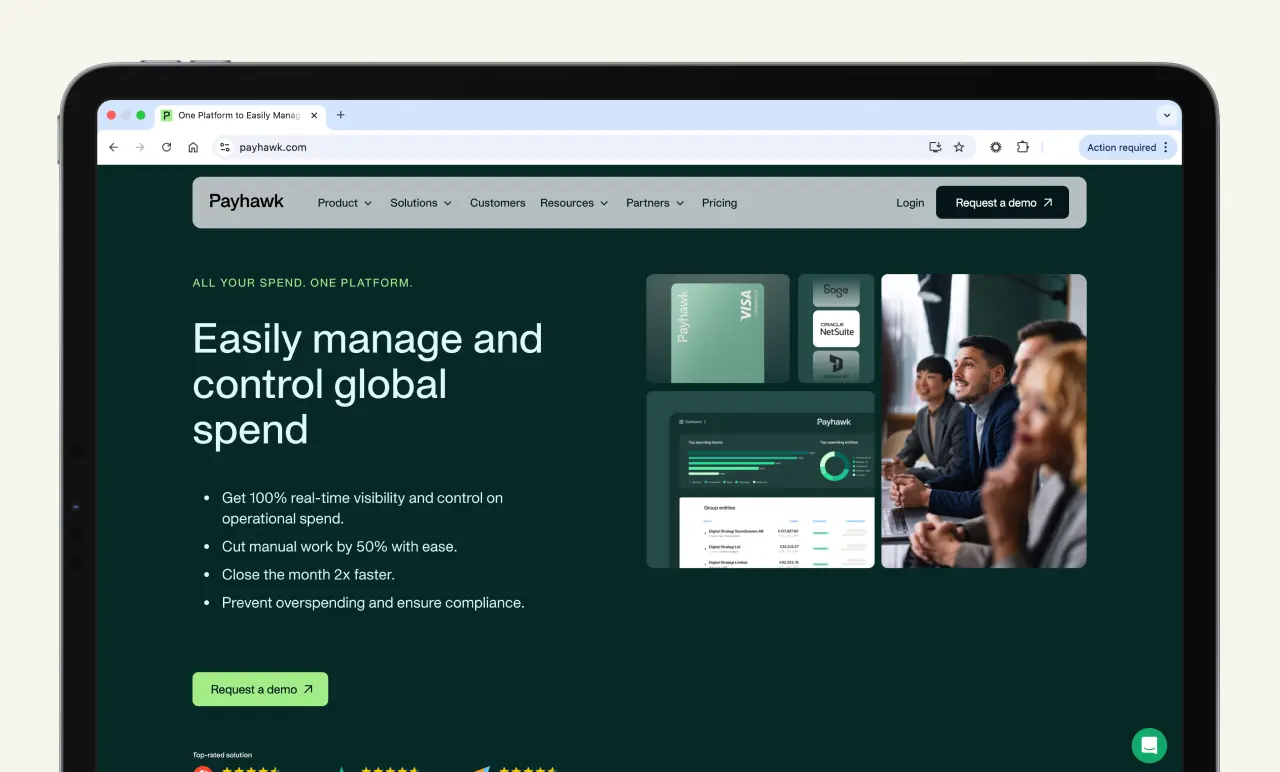Click the Oracle NetSuite integration tile
This screenshot has width=1280, height=772.
[x=836, y=329]
